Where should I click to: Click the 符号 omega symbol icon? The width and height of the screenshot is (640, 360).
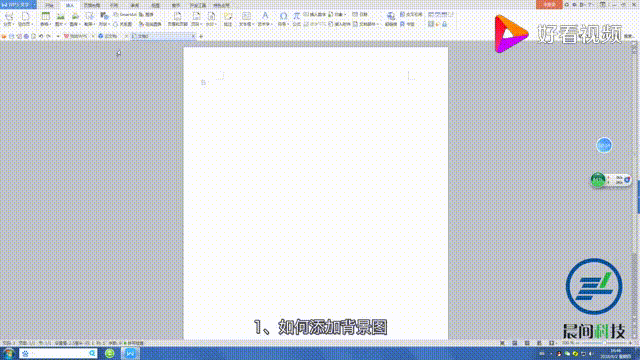point(283,19)
